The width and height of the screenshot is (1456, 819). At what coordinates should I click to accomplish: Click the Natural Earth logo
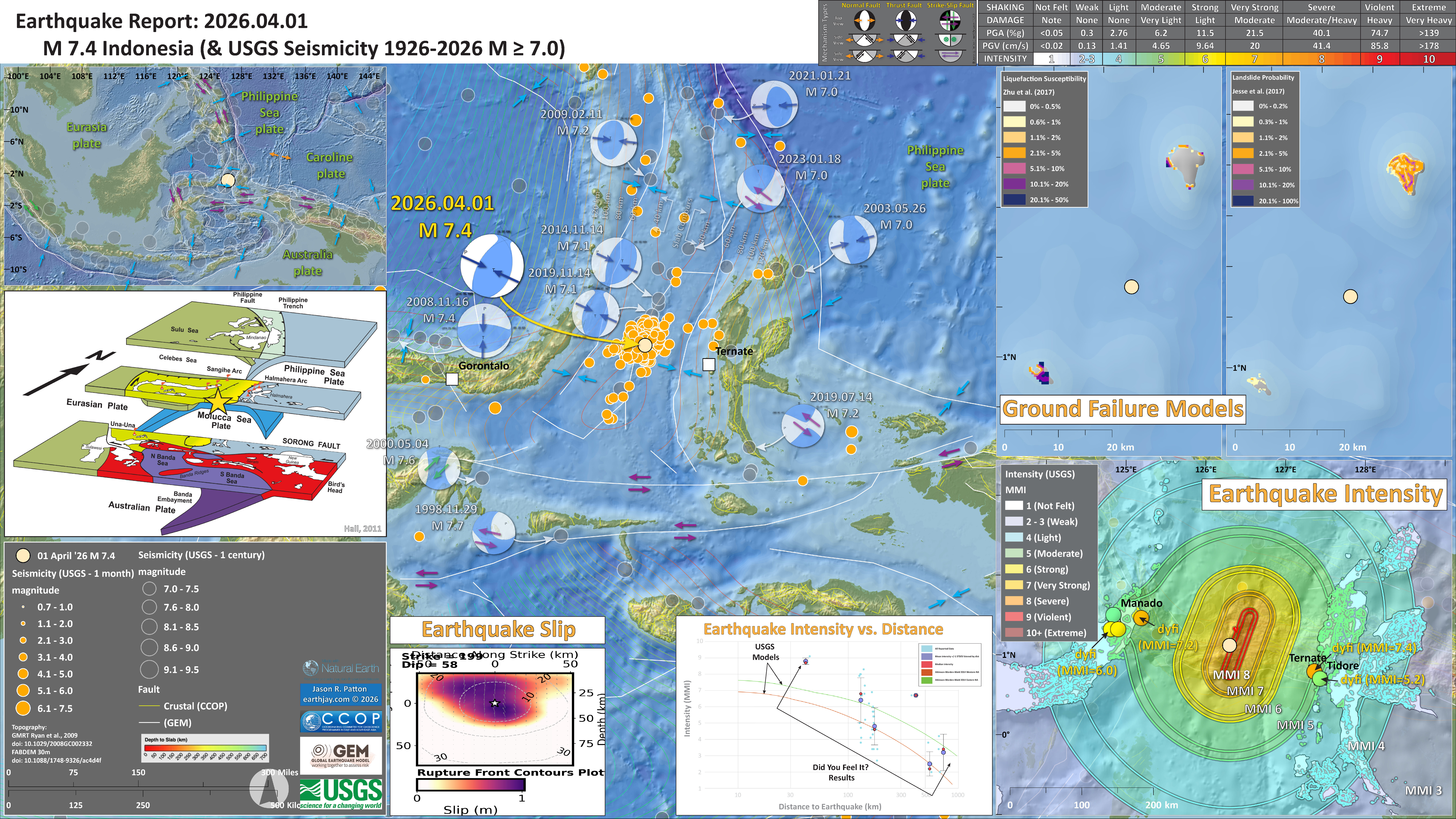click(x=341, y=668)
